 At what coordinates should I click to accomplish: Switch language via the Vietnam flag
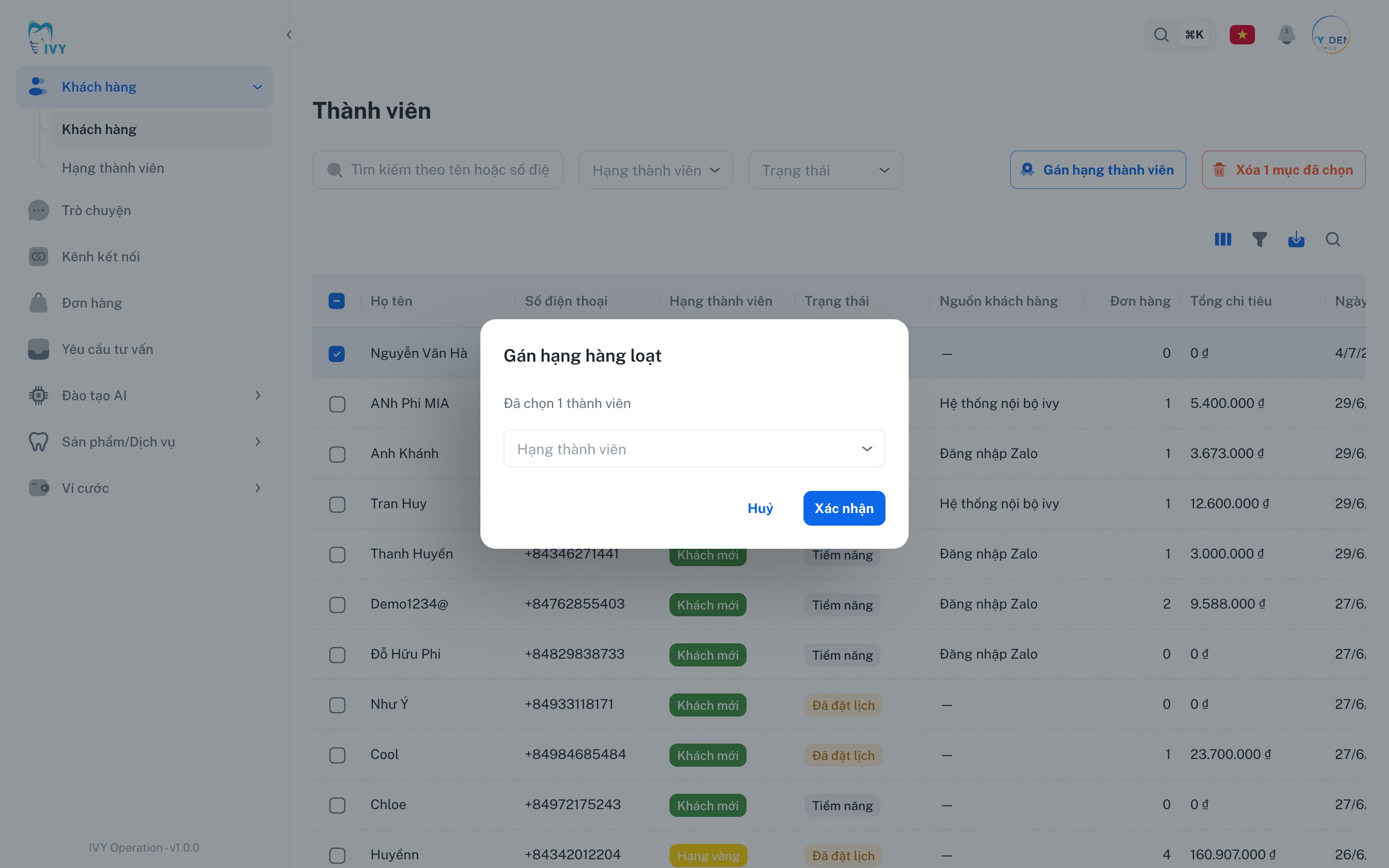(x=1242, y=35)
